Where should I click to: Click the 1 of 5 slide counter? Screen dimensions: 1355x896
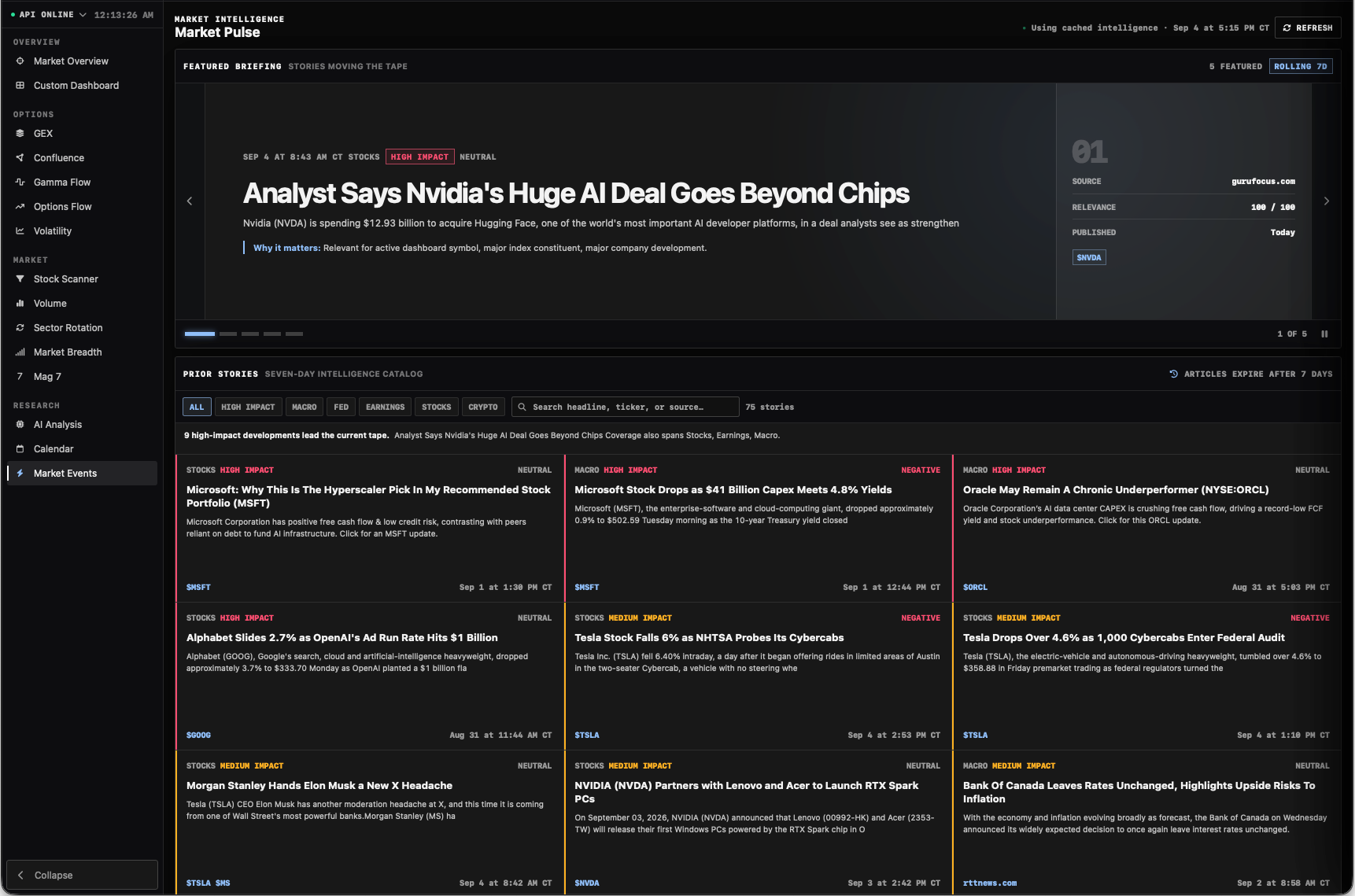[1292, 334]
